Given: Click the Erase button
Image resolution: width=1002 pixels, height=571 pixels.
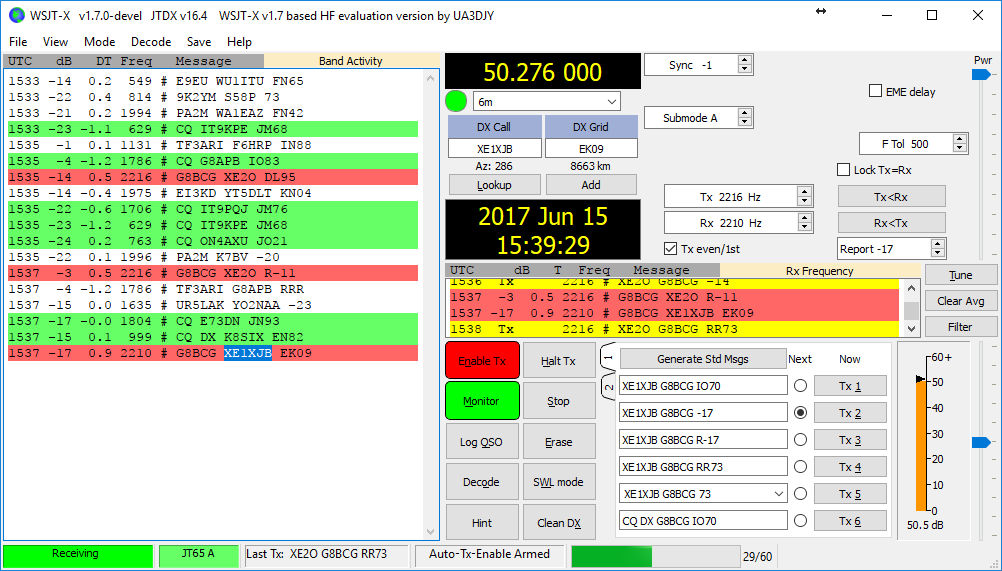Looking at the screenshot, I should (x=559, y=441).
